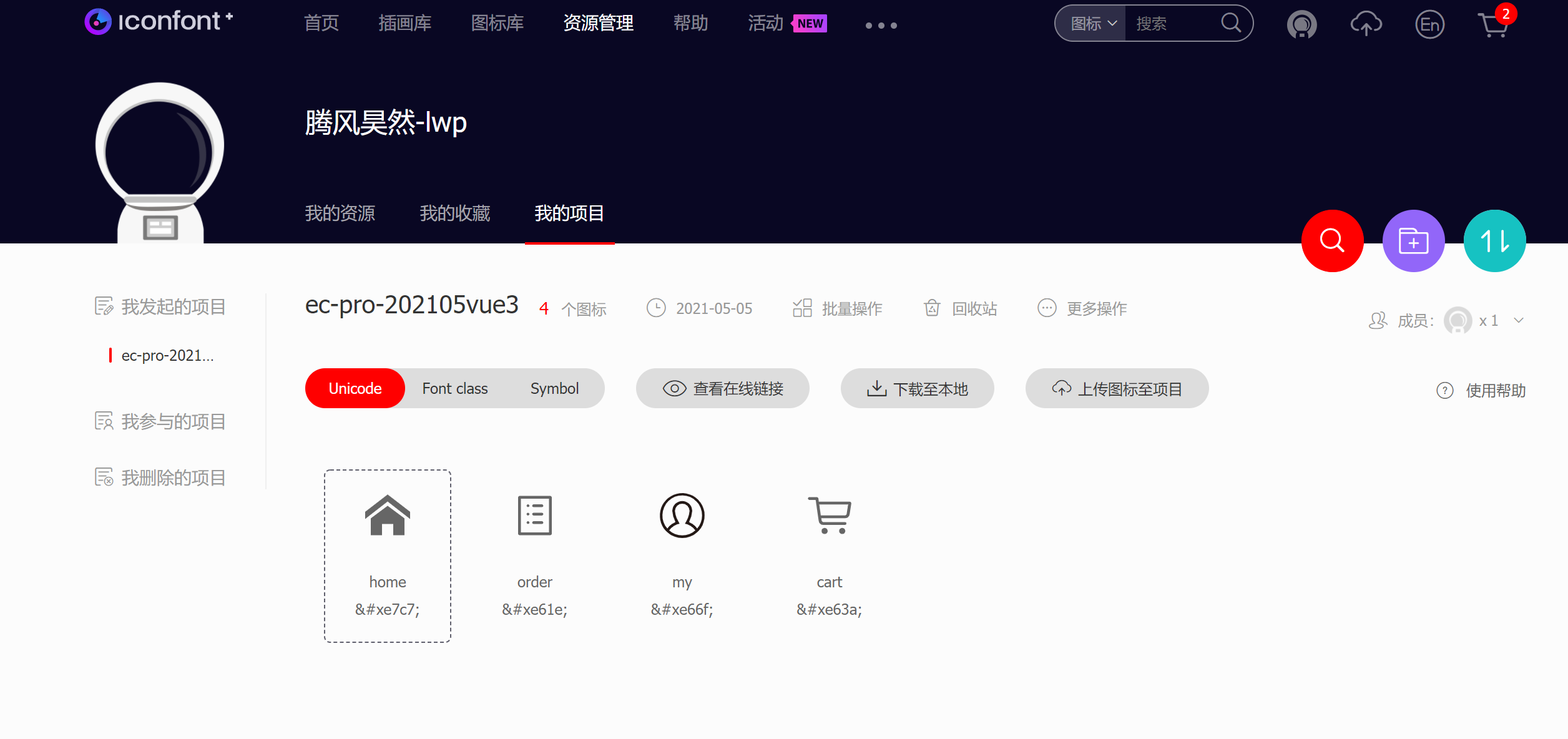The height and width of the screenshot is (739, 1568).
Task: Click the cloud upload icon in header
Action: click(1366, 25)
